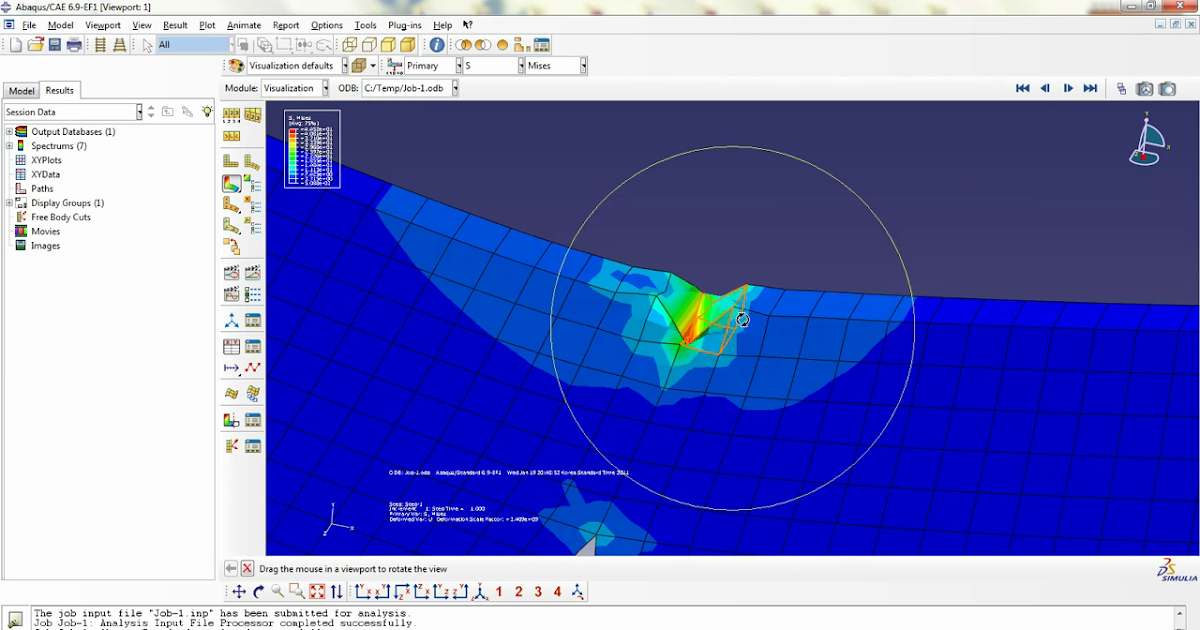Click the last-frame playback button
Image resolution: width=1200 pixels, height=630 pixels.
[x=1090, y=88]
